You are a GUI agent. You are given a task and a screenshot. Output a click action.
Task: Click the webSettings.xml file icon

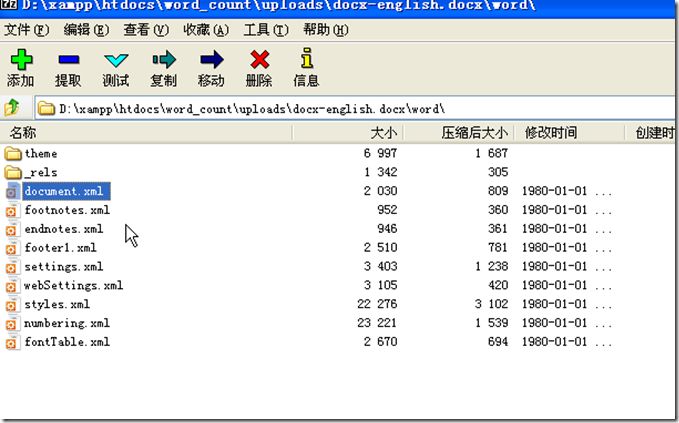[x=12, y=286]
